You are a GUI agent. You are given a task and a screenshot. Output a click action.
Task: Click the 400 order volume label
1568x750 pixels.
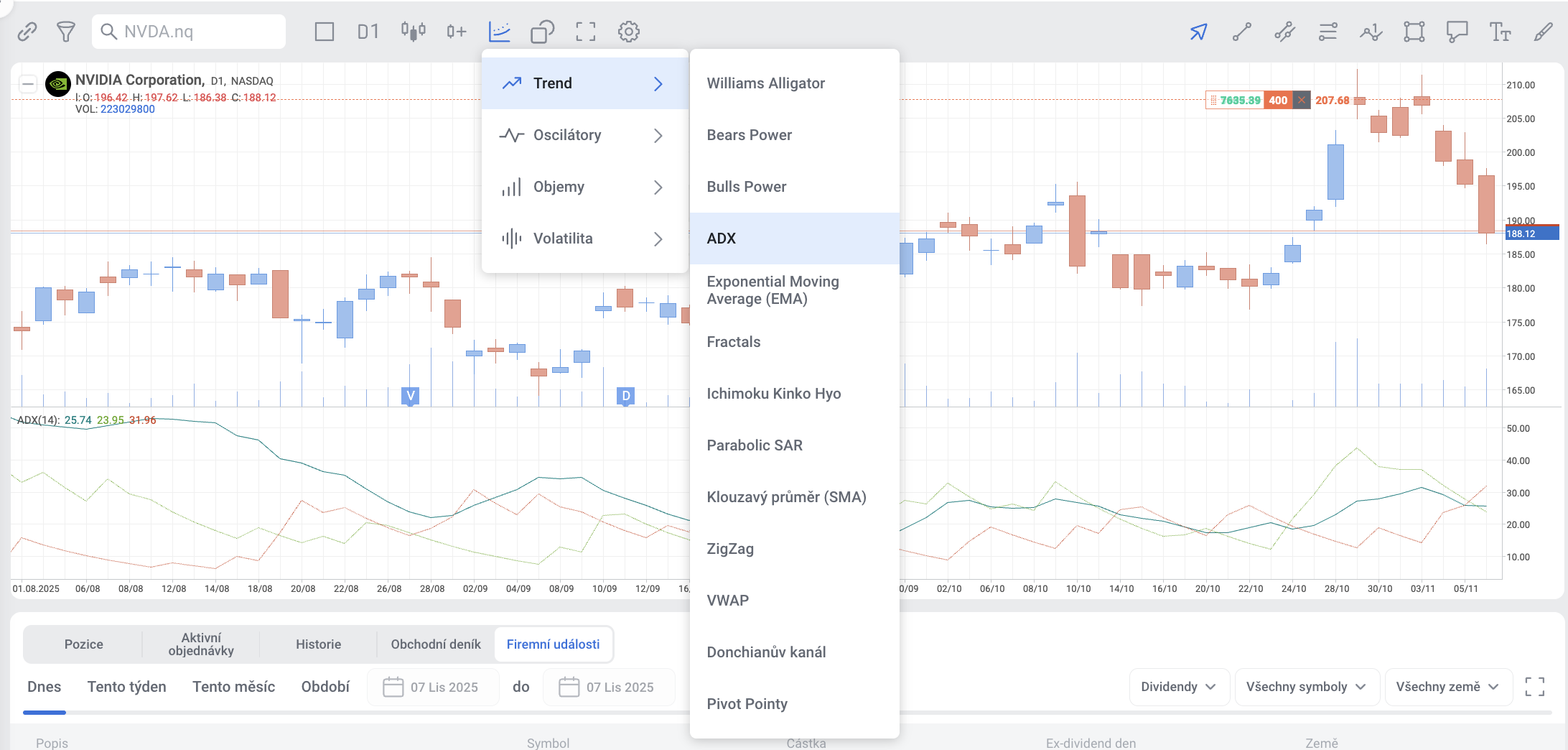click(x=1278, y=101)
